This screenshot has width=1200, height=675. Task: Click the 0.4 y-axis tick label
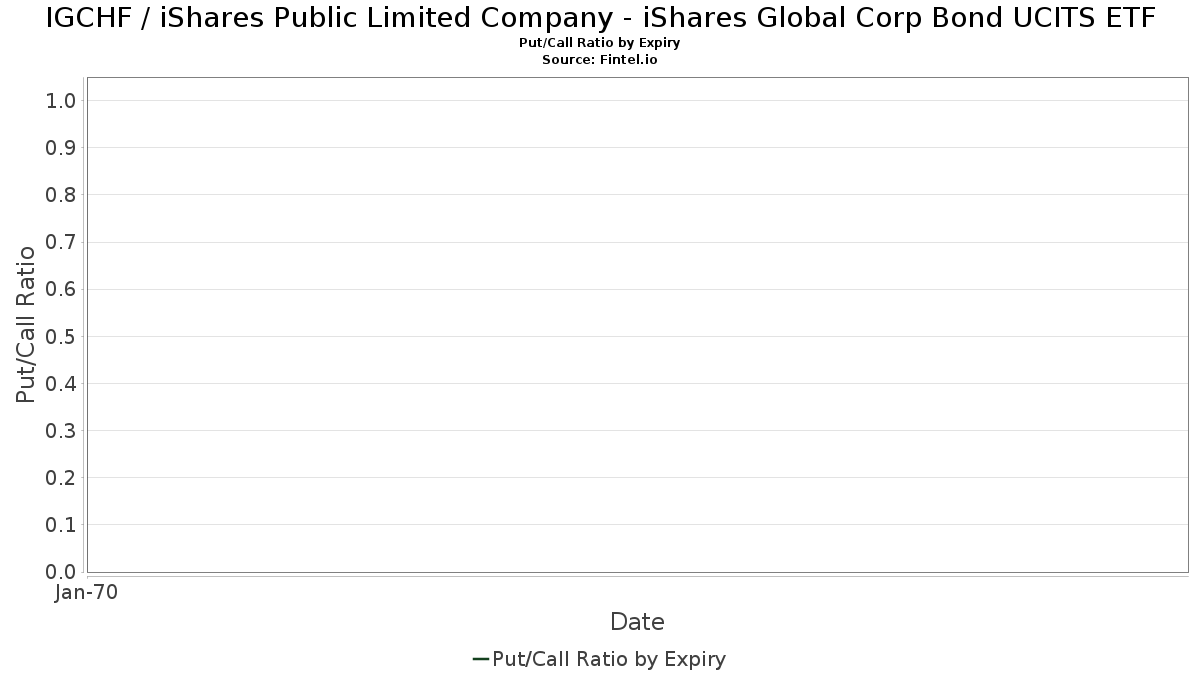pyautogui.click(x=61, y=384)
